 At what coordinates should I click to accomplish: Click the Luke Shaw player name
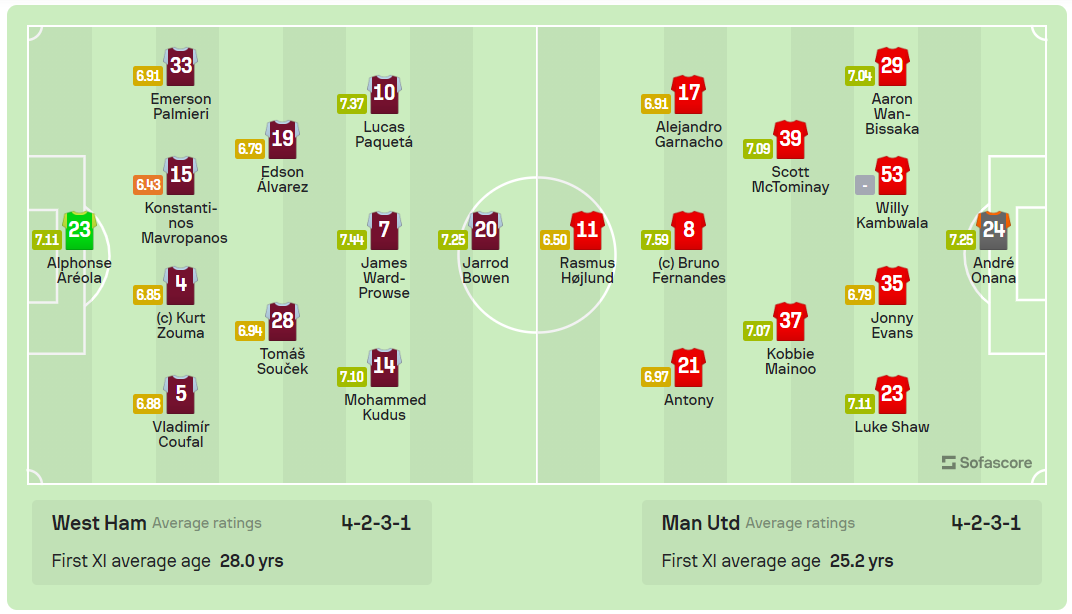[891, 427]
